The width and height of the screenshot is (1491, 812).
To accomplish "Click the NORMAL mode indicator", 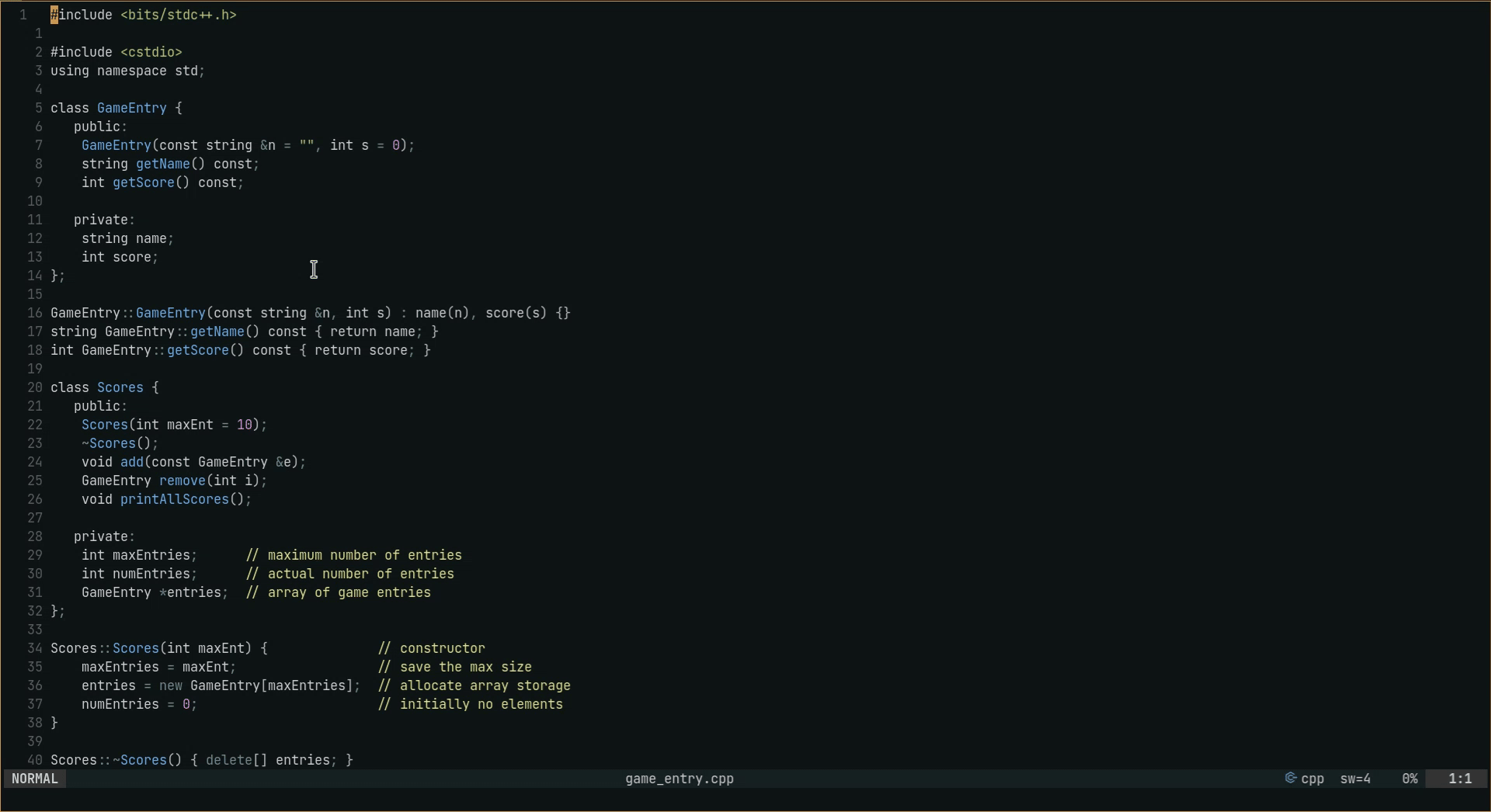I will click(36, 779).
